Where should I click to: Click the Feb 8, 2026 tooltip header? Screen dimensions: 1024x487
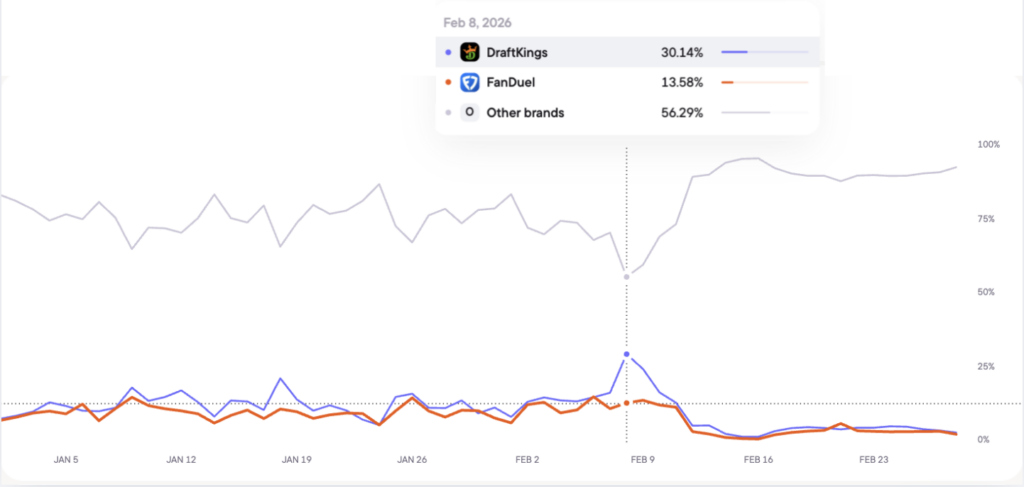tap(479, 22)
